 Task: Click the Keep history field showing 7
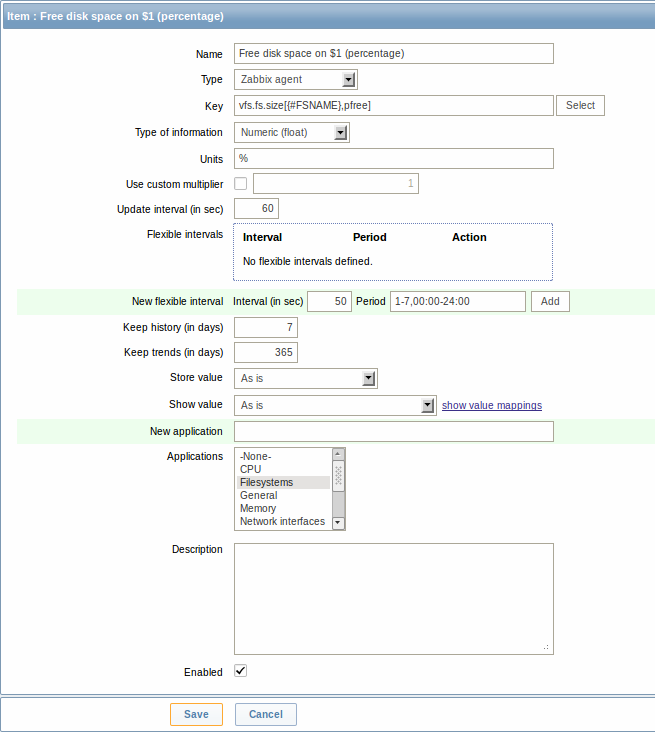[266, 327]
